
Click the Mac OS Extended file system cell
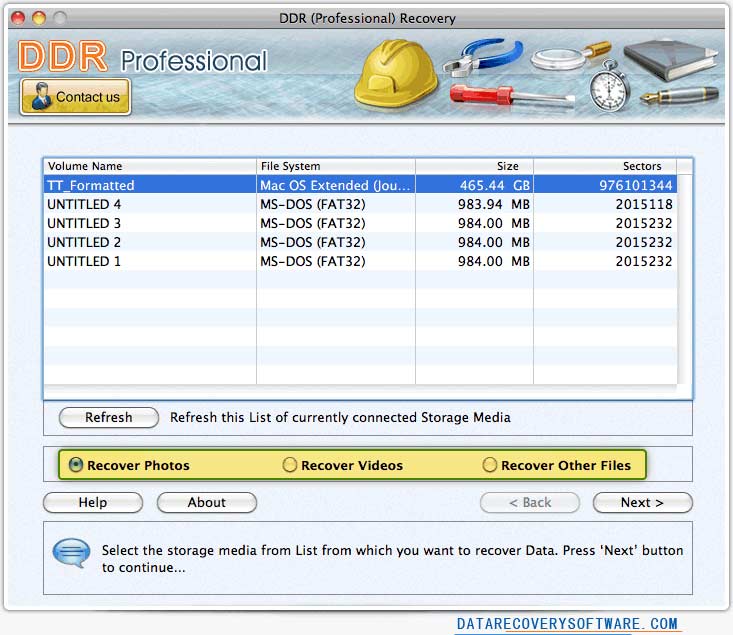pyautogui.click(x=335, y=185)
